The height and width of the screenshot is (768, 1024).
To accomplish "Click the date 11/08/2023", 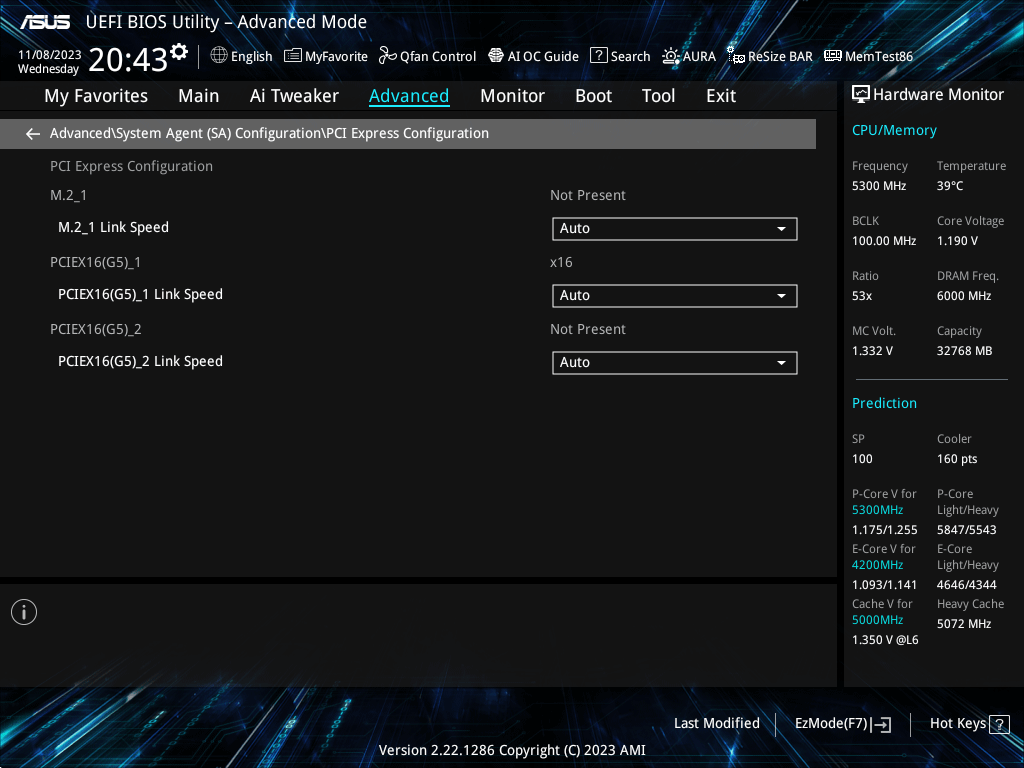I will pos(50,55).
